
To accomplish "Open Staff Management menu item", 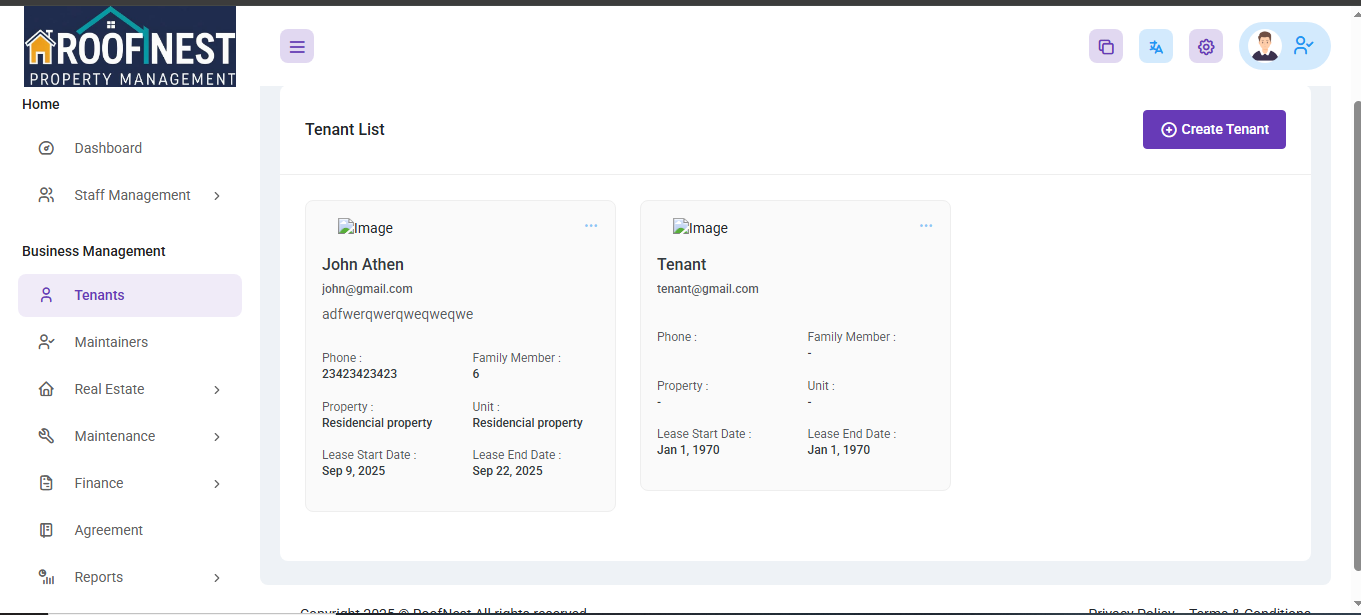I will click(130, 195).
